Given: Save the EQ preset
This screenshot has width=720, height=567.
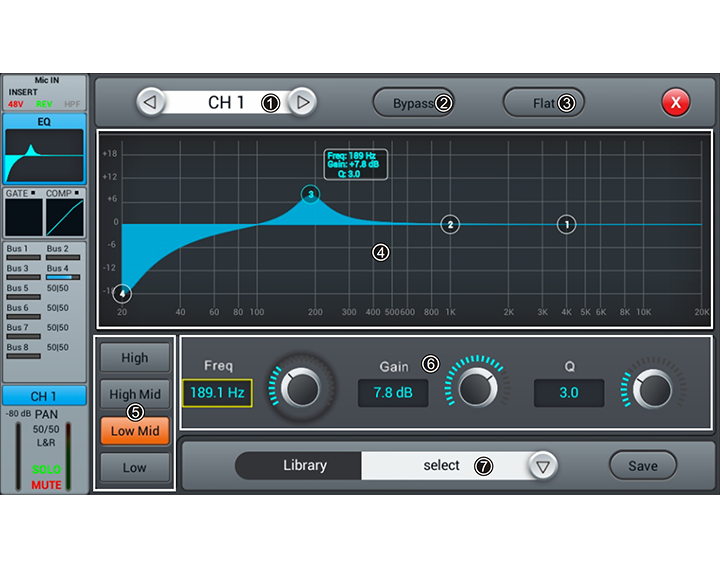Looking at the screenshot, I should click(642, 466).
